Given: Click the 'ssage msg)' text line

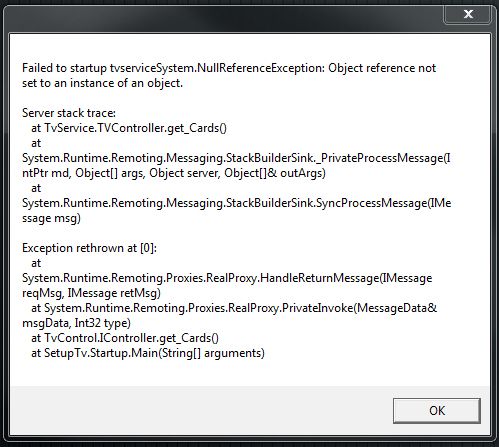Looking at the screenshot, I should point(51,218).
